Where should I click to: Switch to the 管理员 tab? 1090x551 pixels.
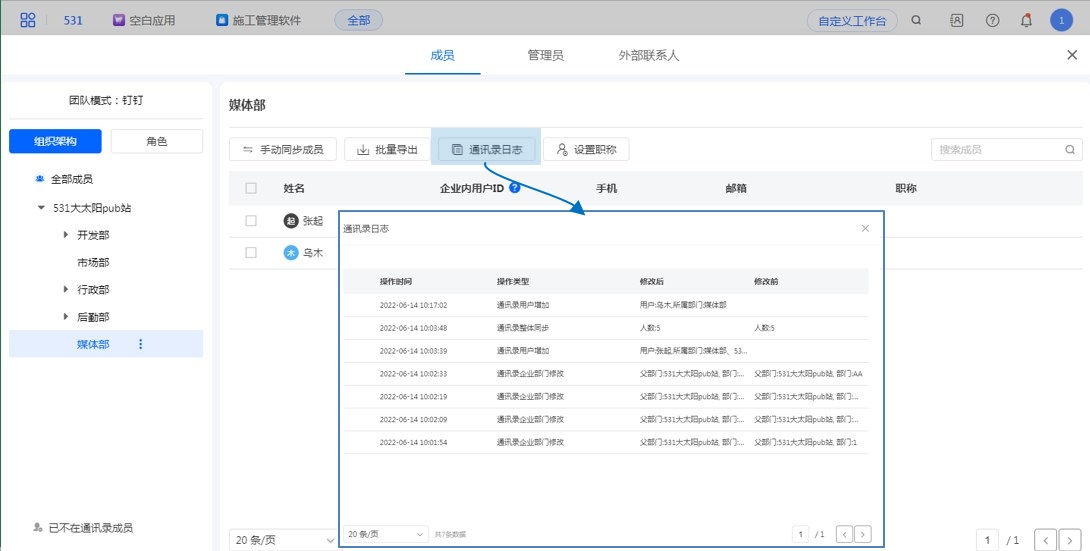pos(545,56)
